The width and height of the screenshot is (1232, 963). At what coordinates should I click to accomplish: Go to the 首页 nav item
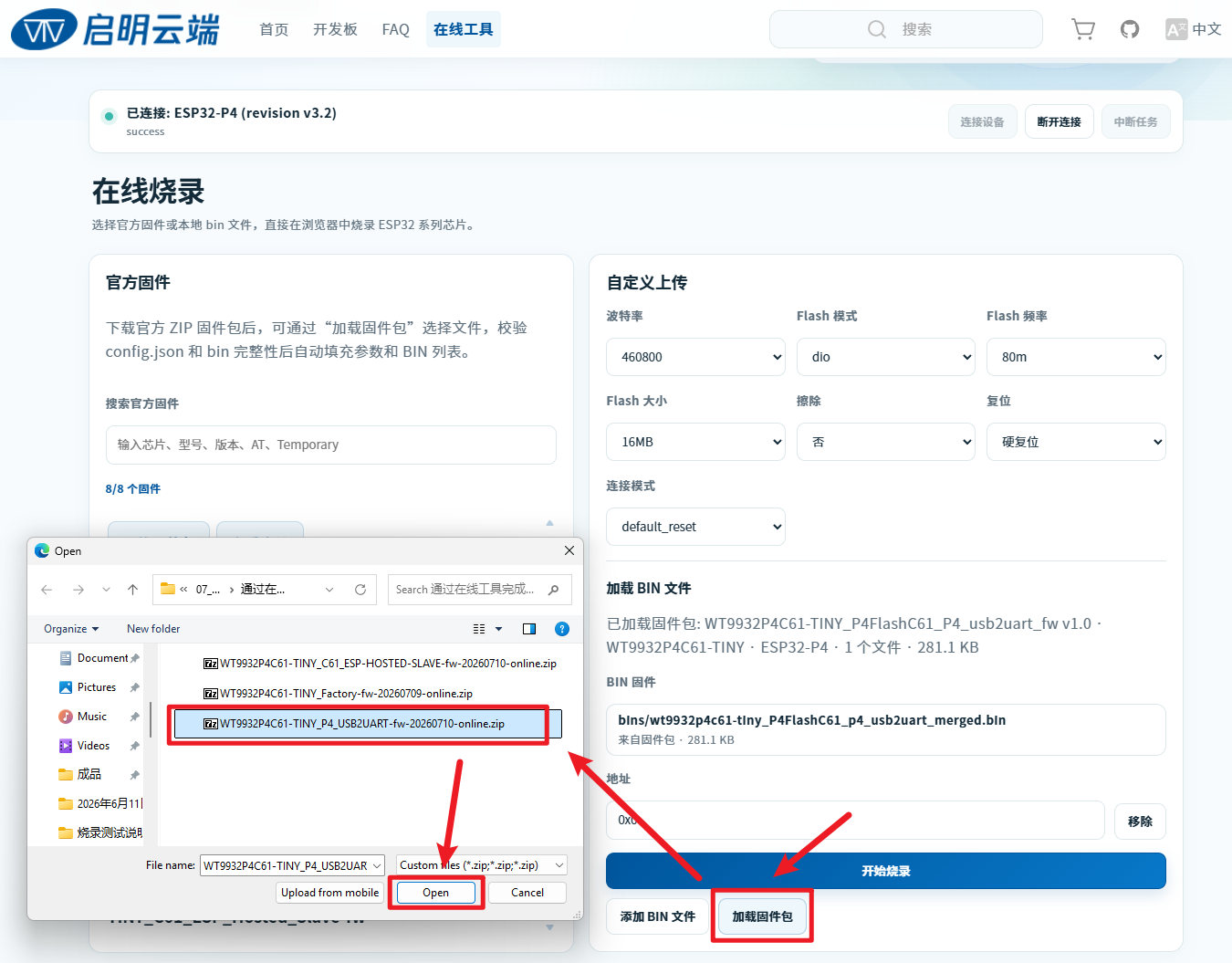(x=274, y=29)
